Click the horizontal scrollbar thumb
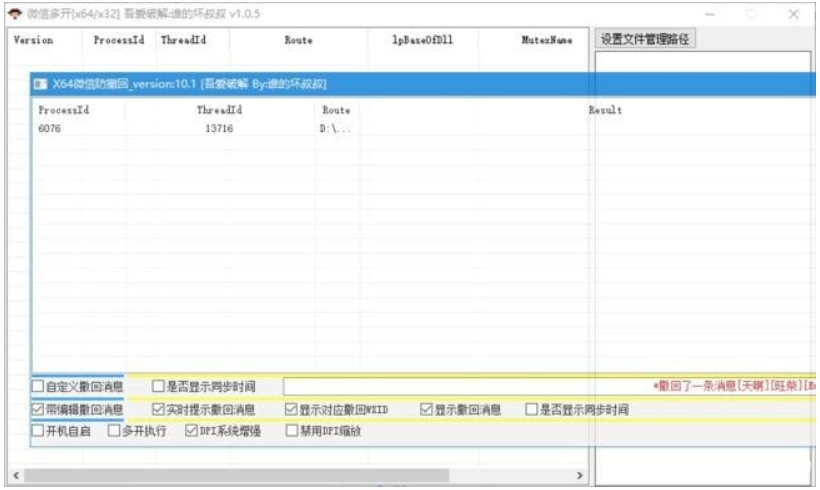Screen dimensions: 820x490 tap(236, 475)
